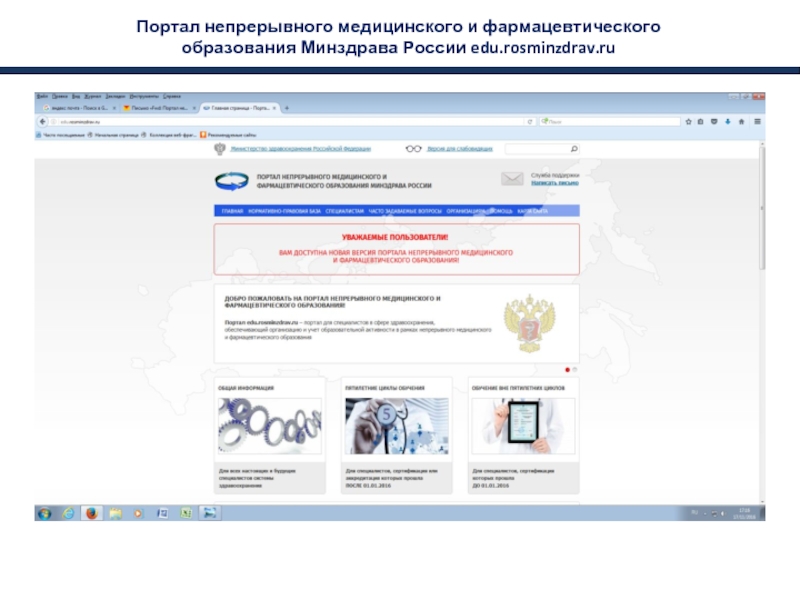Viewport: 800px width, 600px height.
Task: Switch to Firefox on the taskbar
Action: [92, 513]
